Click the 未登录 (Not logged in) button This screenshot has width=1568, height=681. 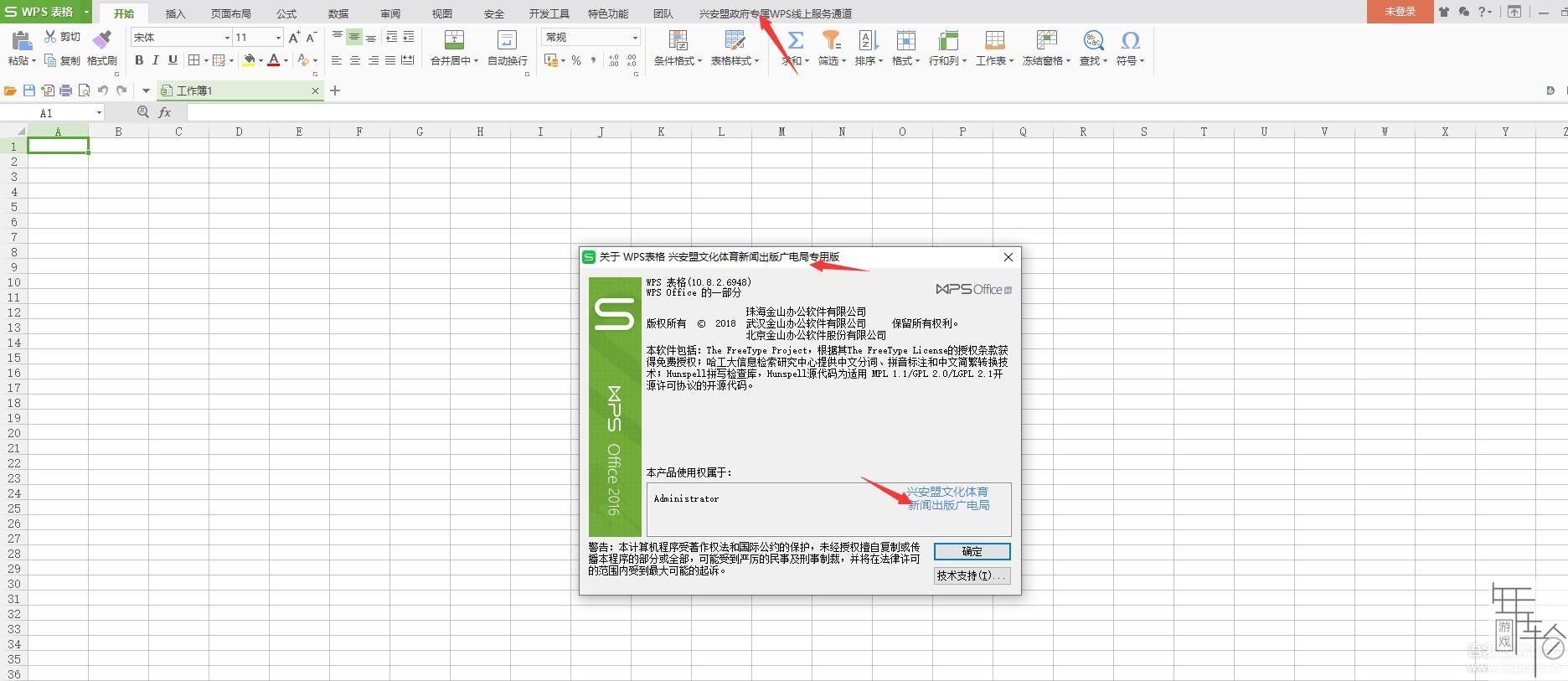pyautogui.click(x=1400, y=12)
